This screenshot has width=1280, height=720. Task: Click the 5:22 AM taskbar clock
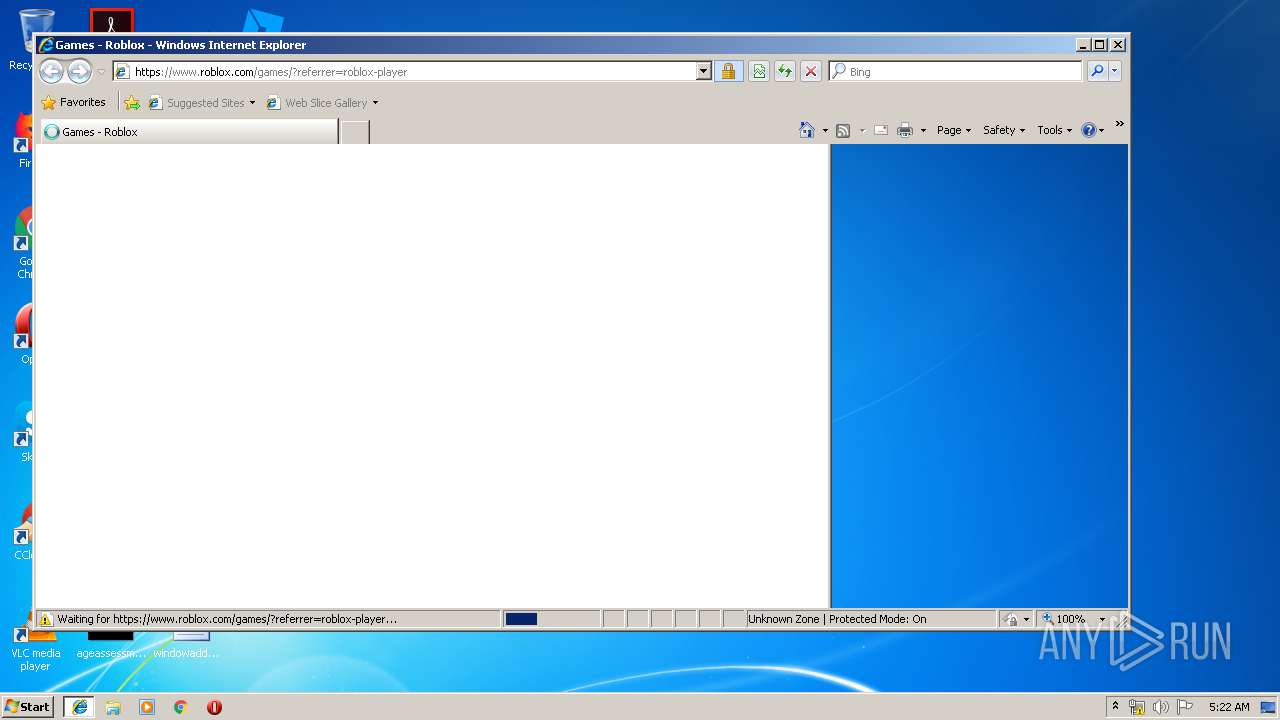1228,706
